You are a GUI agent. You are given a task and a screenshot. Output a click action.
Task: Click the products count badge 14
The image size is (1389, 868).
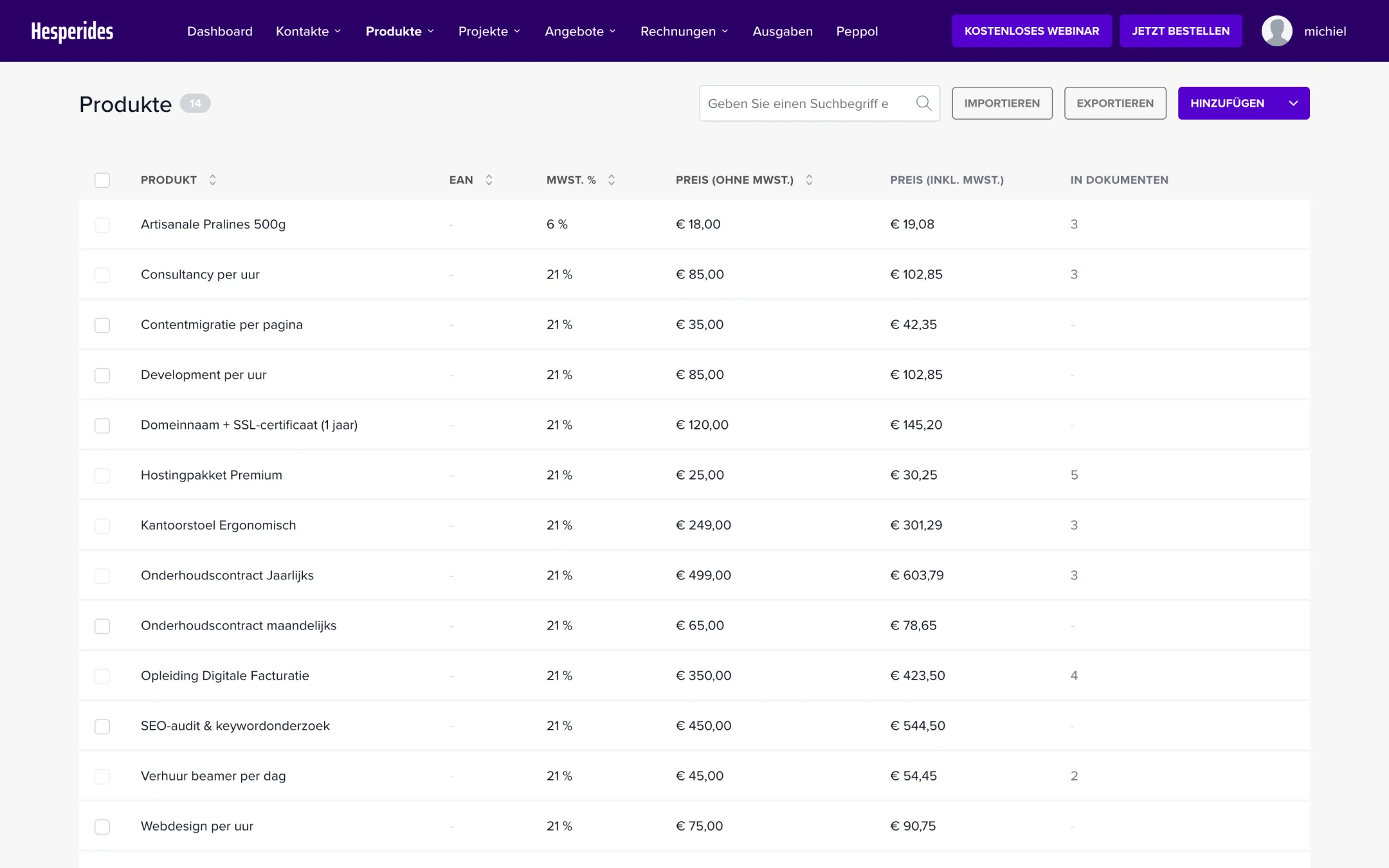(195, 103)
